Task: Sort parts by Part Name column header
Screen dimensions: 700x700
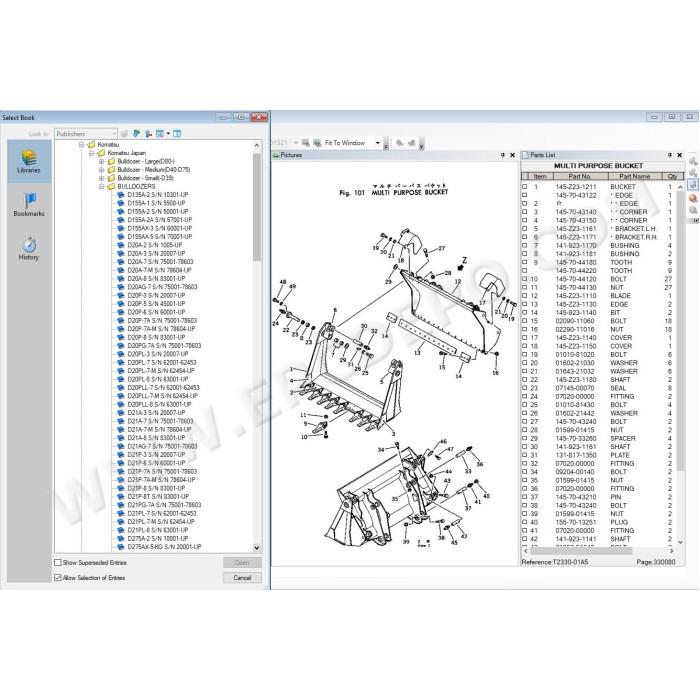Action: 634,176
